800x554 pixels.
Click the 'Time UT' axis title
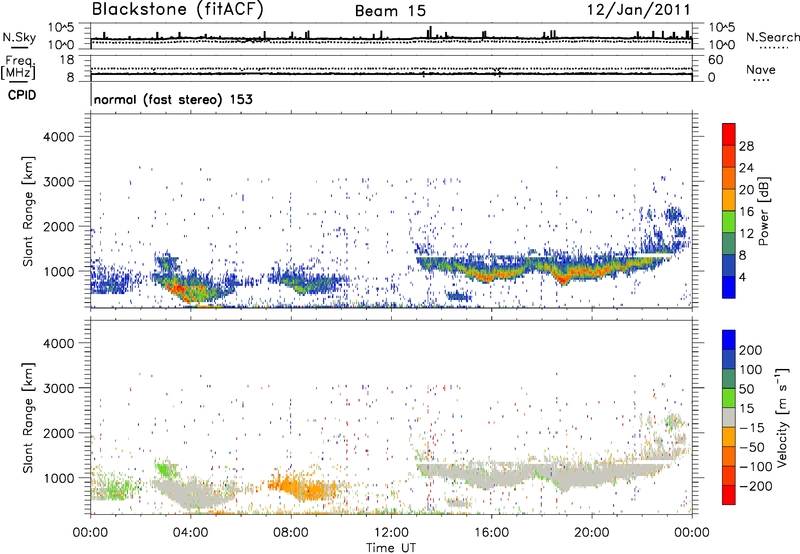[391, 547]
